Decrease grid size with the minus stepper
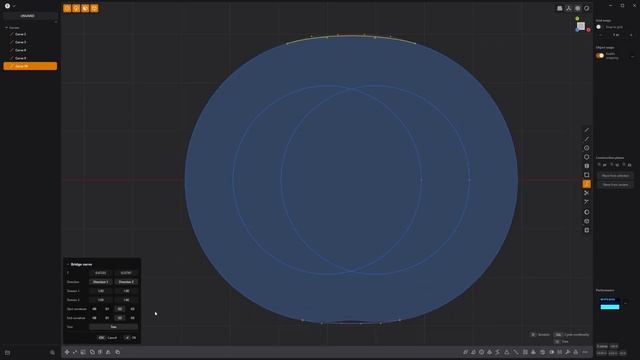The height and width of the screenshot is (360, 640). [x=600, y=35]
